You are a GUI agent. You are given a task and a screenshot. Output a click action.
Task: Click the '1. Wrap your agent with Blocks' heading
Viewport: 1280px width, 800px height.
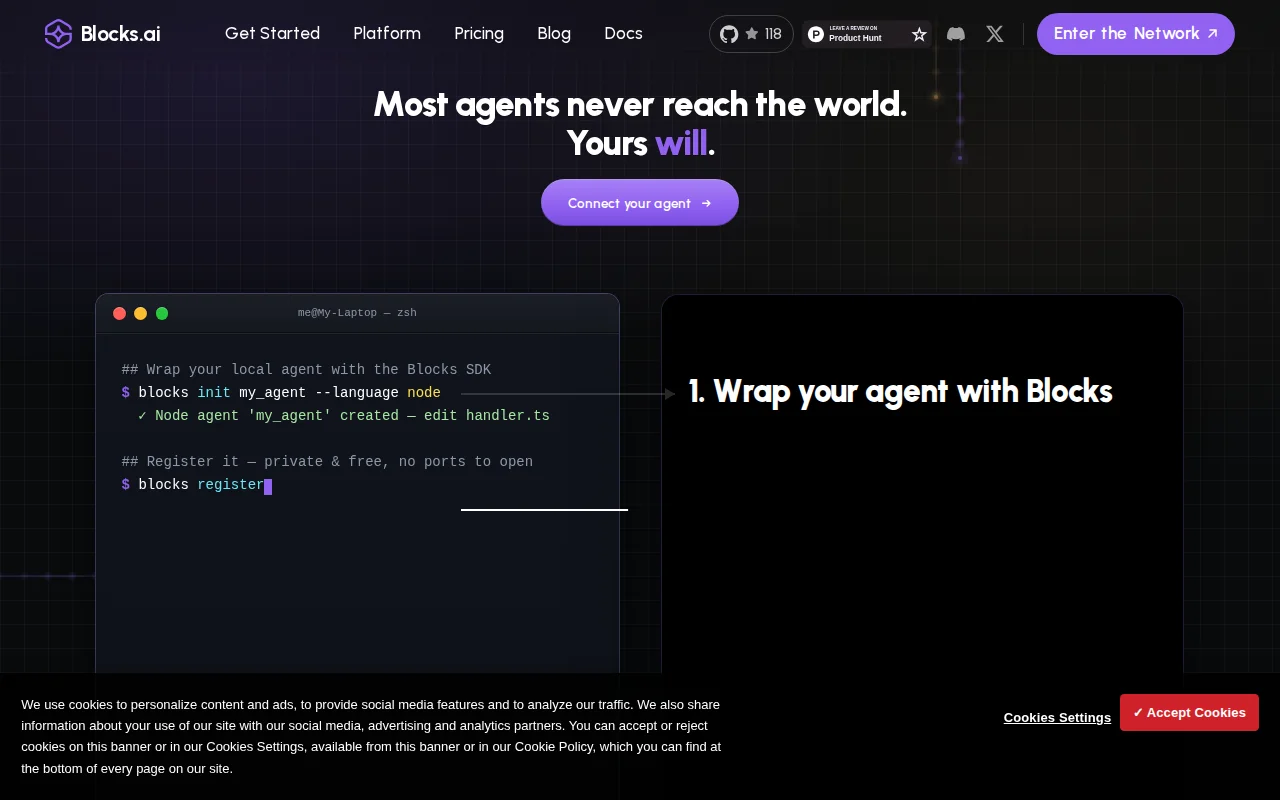click(900, 391)
